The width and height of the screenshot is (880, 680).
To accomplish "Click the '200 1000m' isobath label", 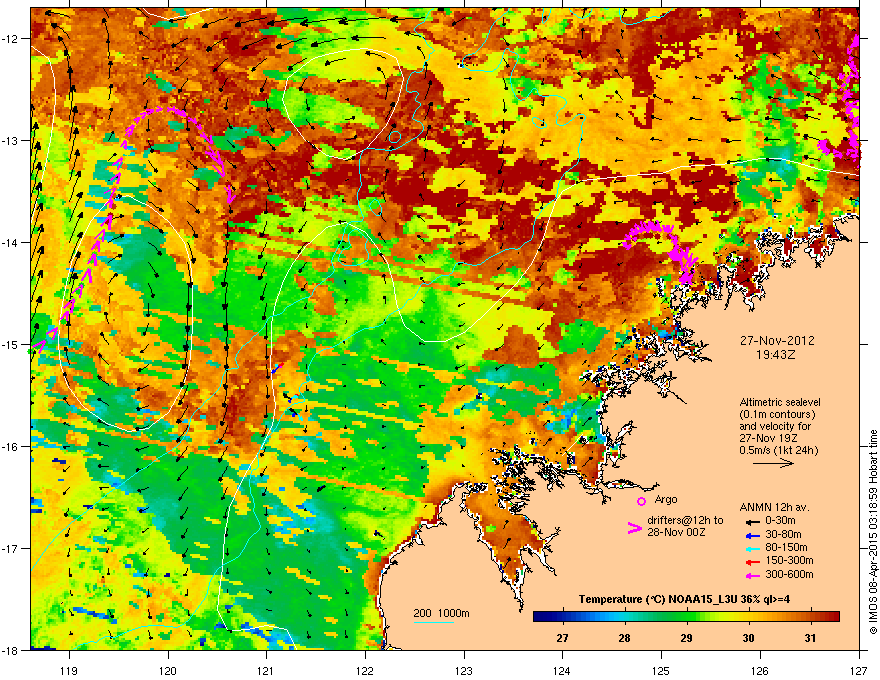I will [441, 613].
